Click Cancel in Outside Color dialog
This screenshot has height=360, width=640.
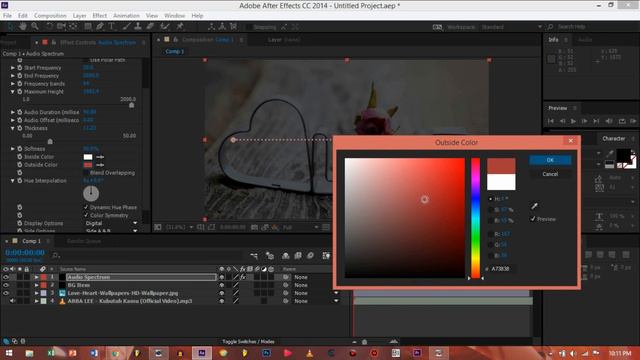tap(550, 174)
